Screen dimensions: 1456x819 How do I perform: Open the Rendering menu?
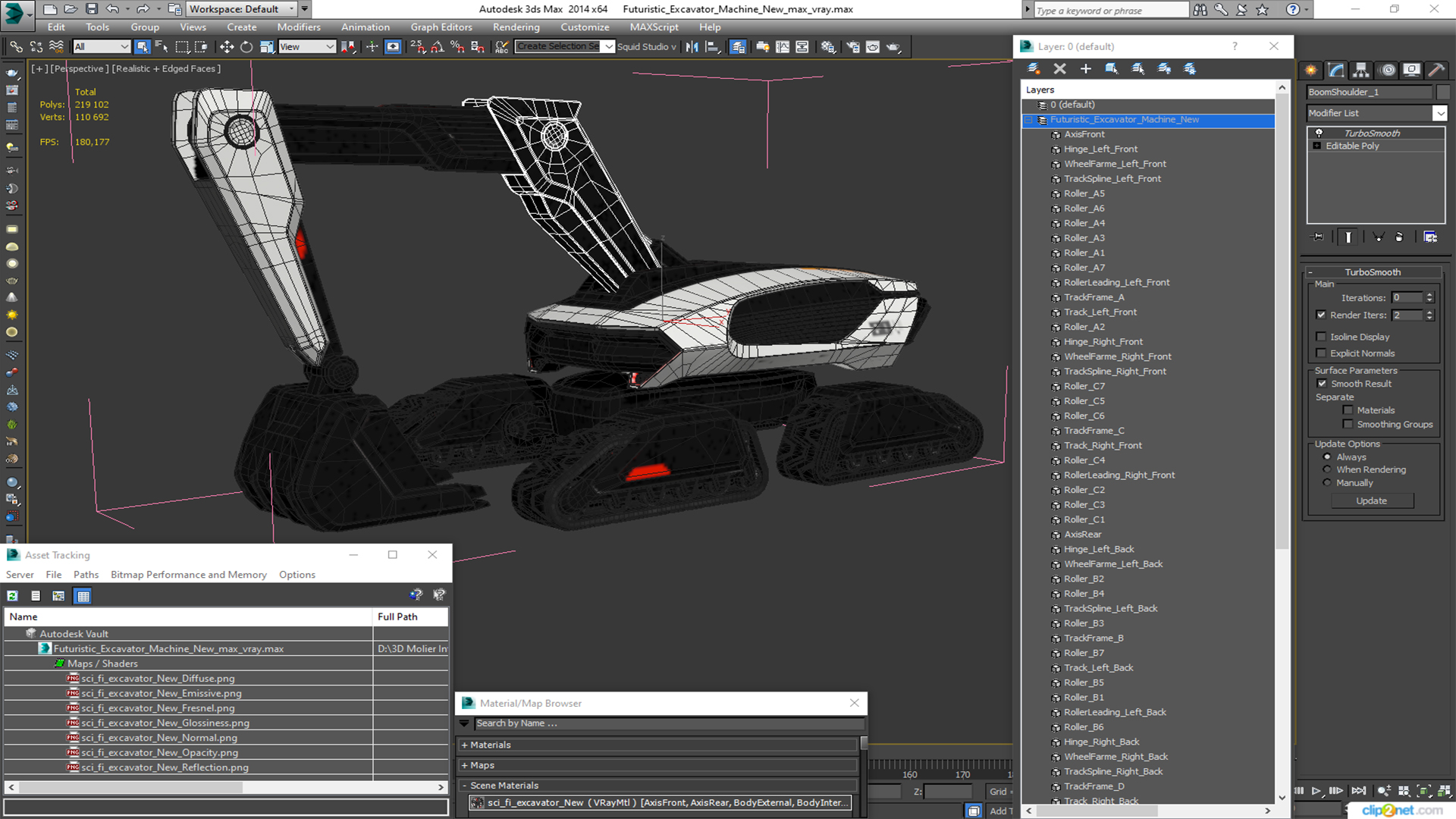[516, 27]
